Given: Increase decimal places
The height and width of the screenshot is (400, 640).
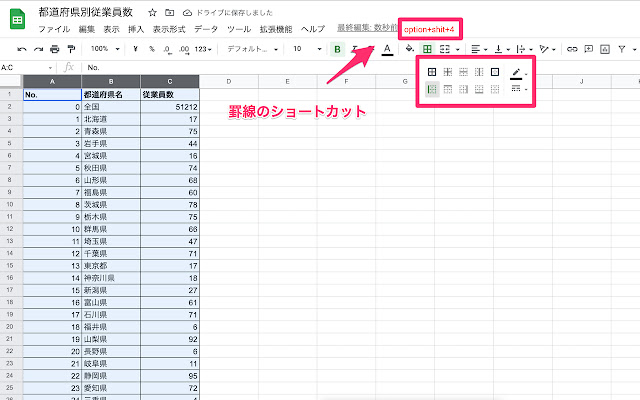Looking at the screenshot, I should (x=184, y=49).
